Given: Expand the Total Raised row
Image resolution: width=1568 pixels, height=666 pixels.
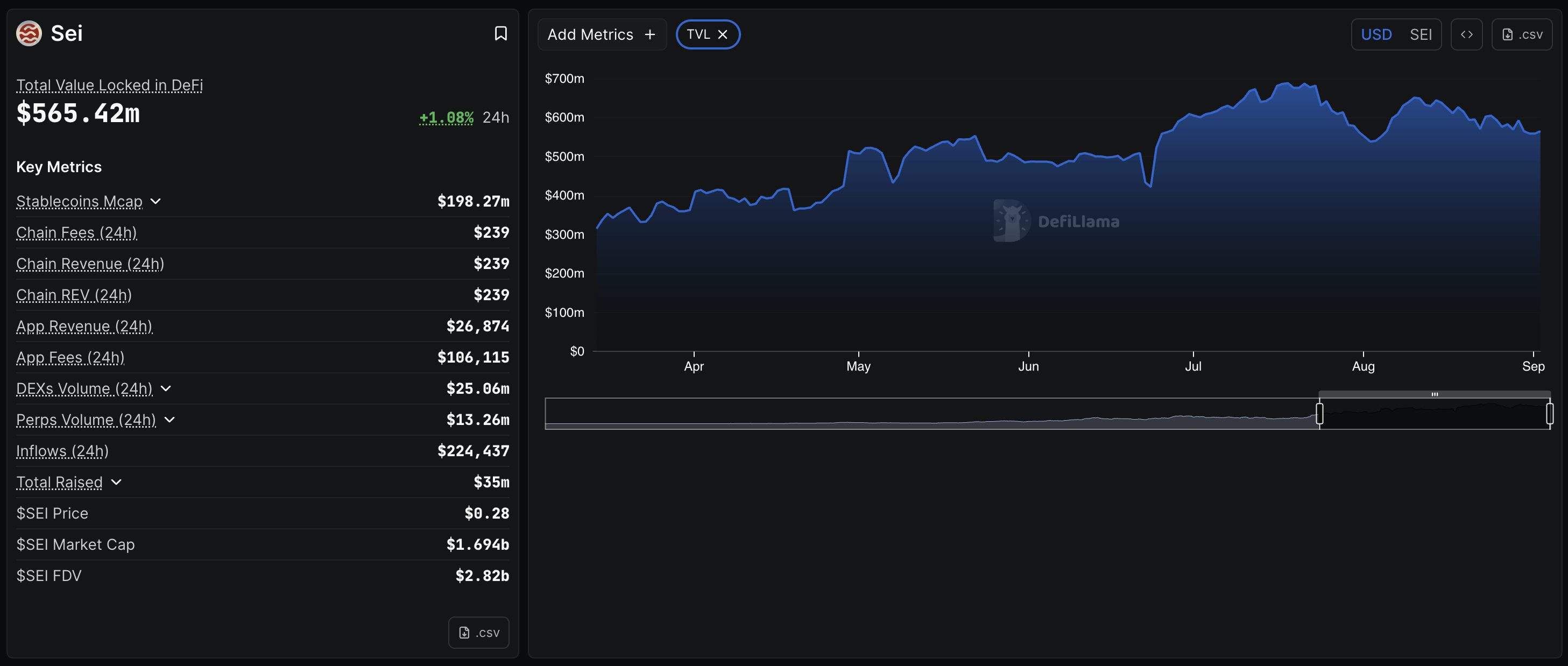Looking at the screenshot, I should coord(117,482).
